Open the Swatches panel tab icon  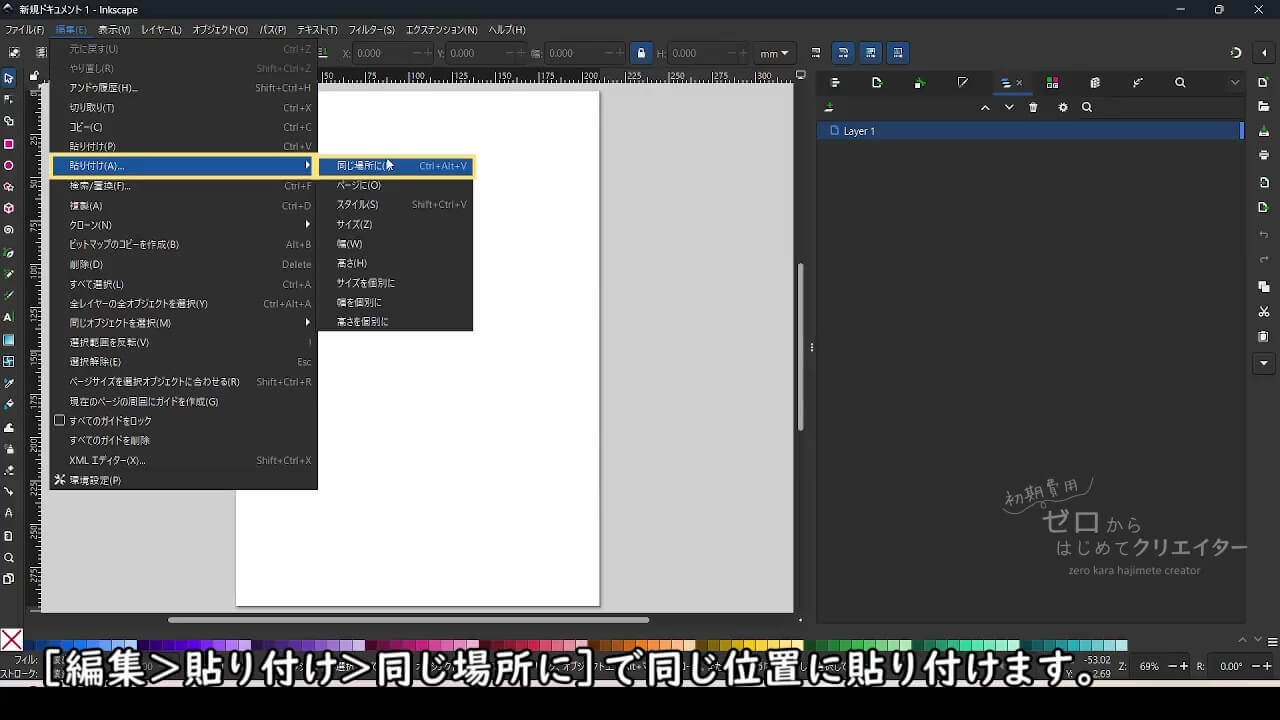(x=1052, y=83)
